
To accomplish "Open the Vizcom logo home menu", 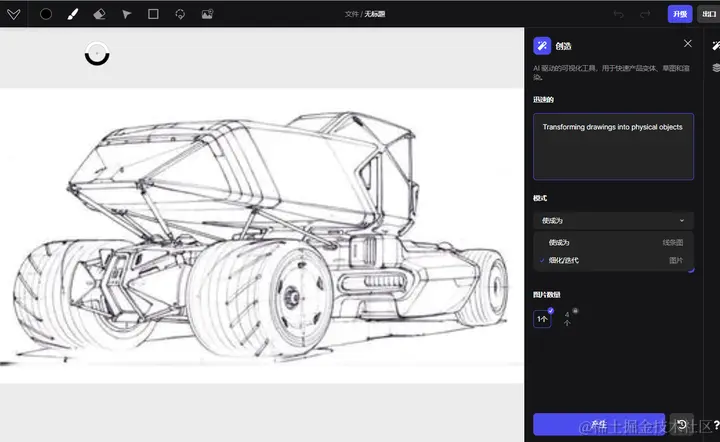I will 13,14.
